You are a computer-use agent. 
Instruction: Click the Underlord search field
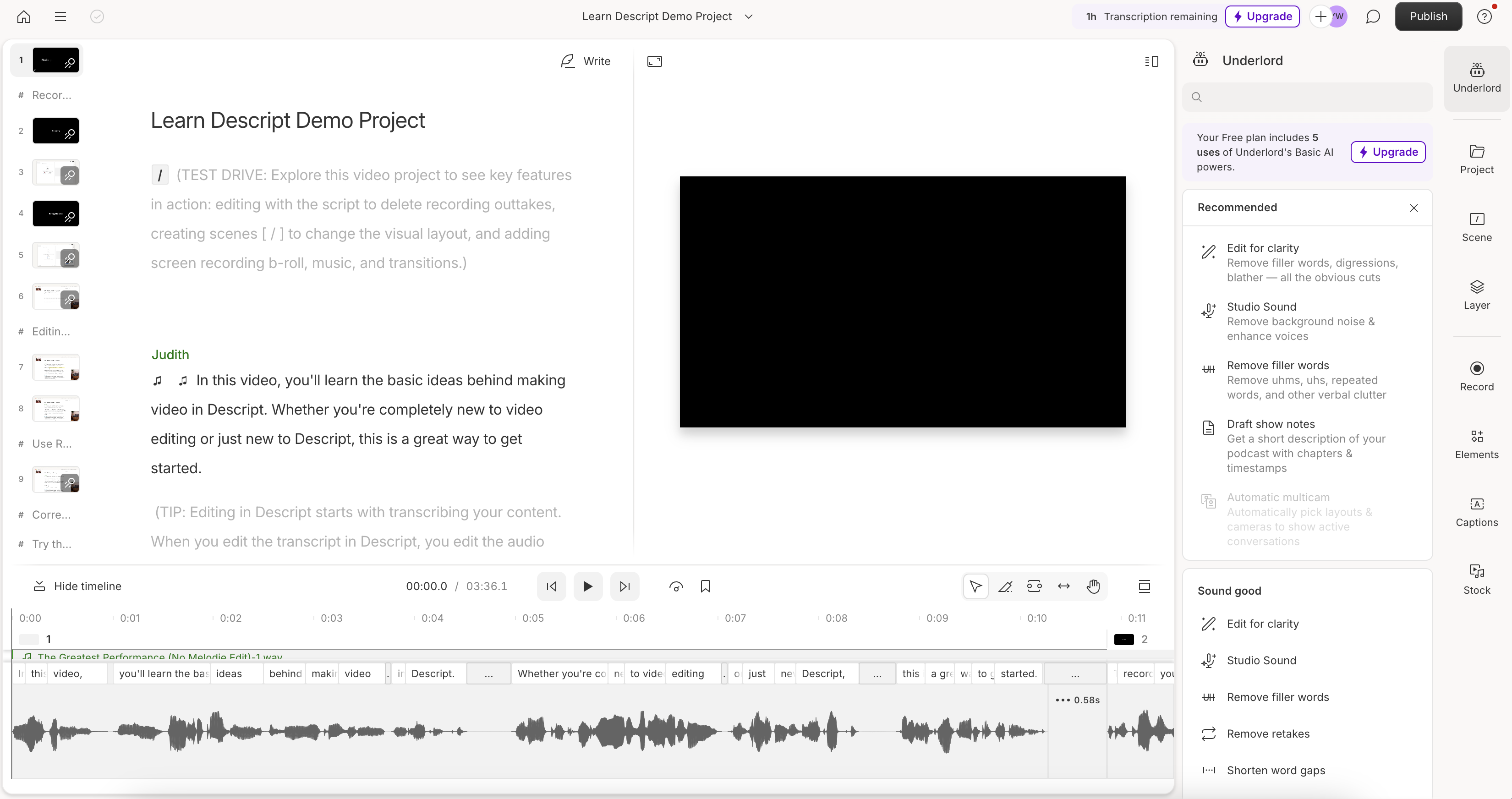click(x=1307, y=97)
